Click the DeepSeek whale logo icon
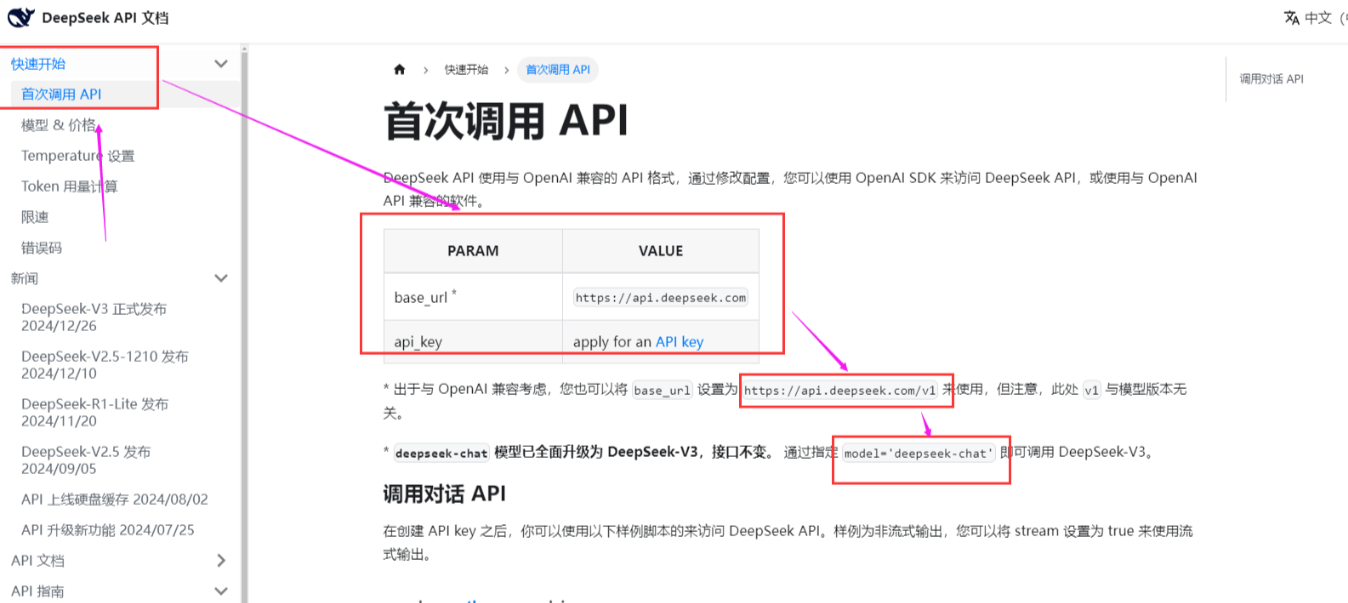The width and height of the screenshot is (1348, 603). click(21, 17)
